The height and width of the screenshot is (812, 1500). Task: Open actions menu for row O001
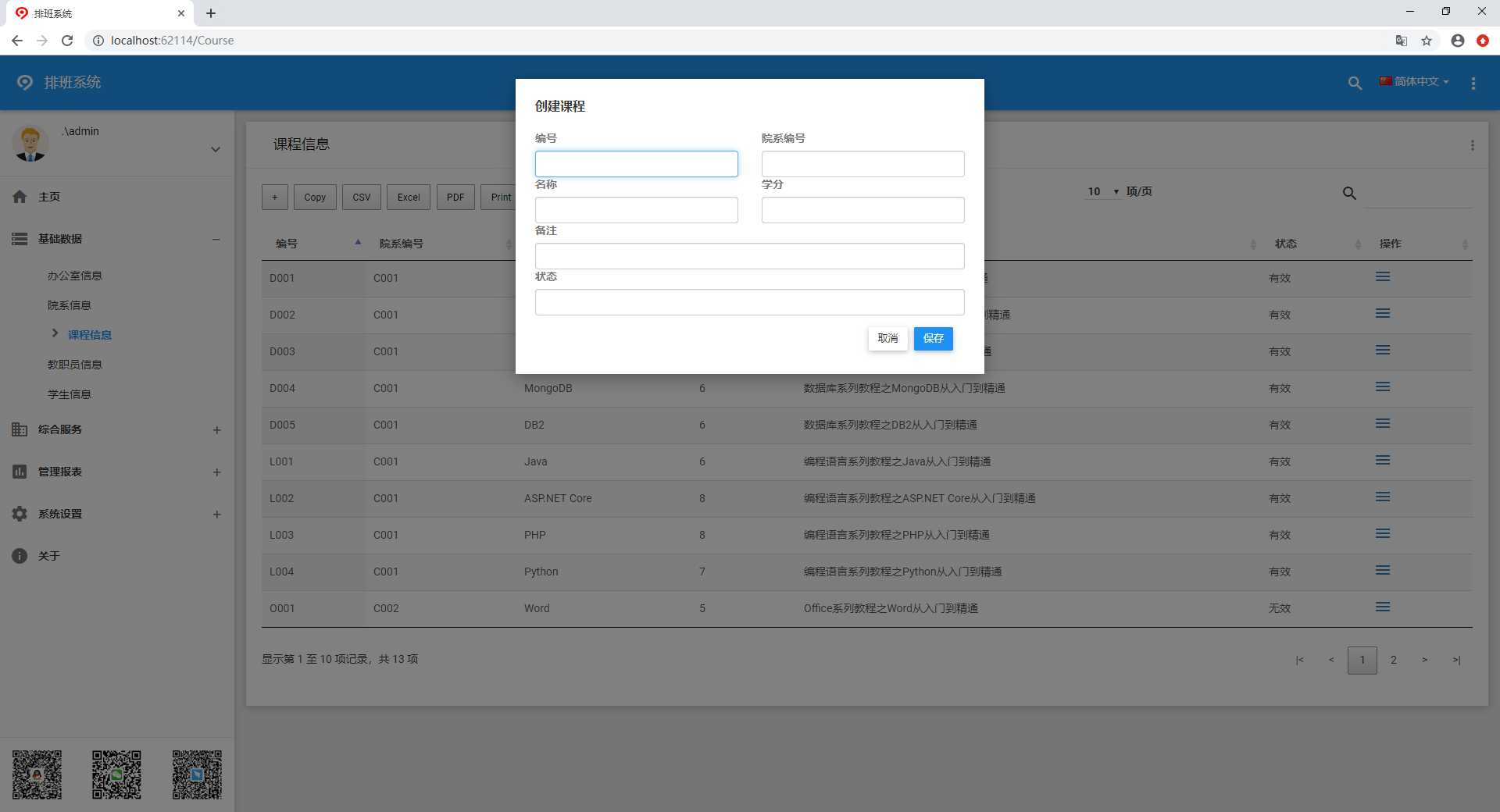click(x=1383, y=607)
